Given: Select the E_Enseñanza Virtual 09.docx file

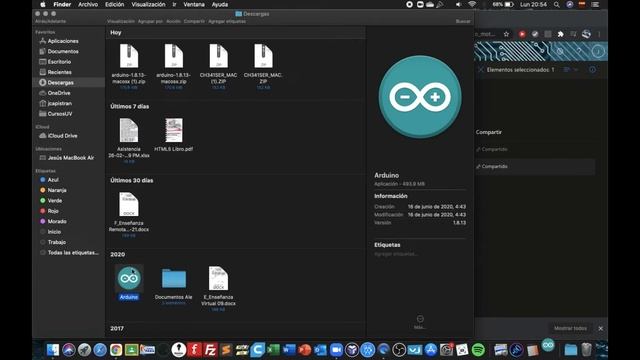Looking at the screenshot, I should pos(218,278).
